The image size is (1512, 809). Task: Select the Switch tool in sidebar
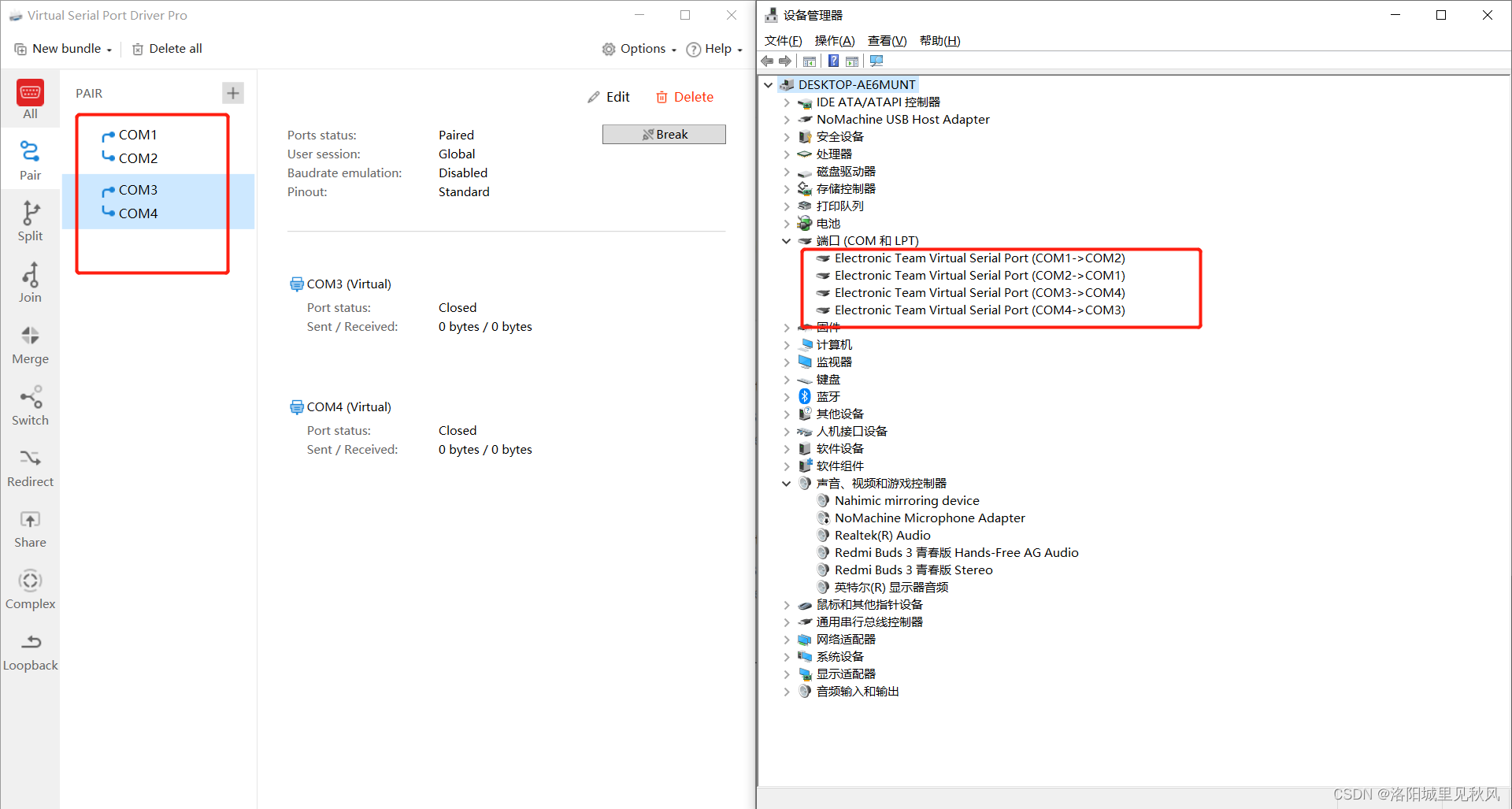tap(30, 406)
